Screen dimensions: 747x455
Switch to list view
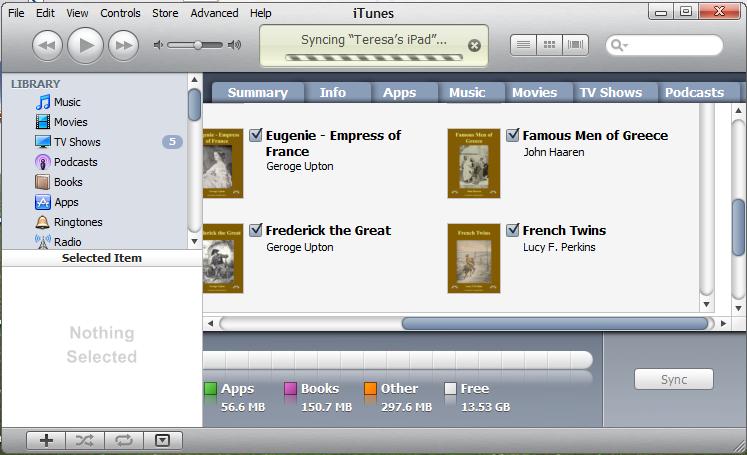522,45
